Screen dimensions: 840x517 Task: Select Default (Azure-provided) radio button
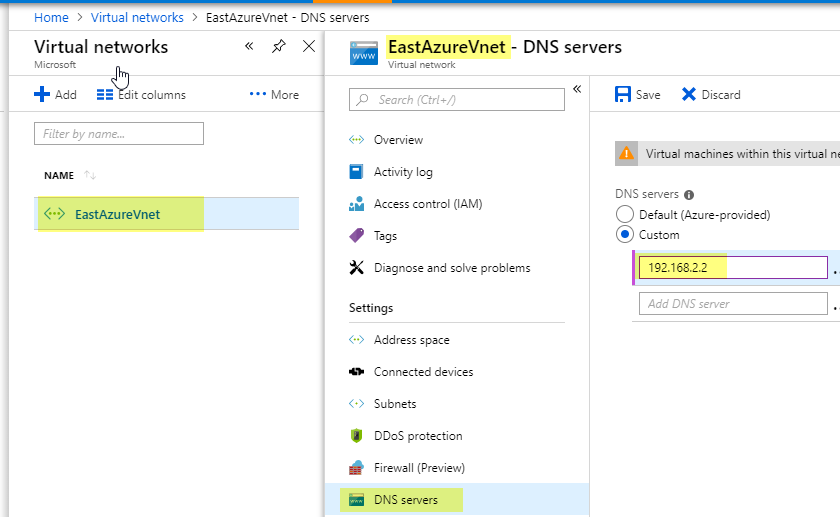625,214
